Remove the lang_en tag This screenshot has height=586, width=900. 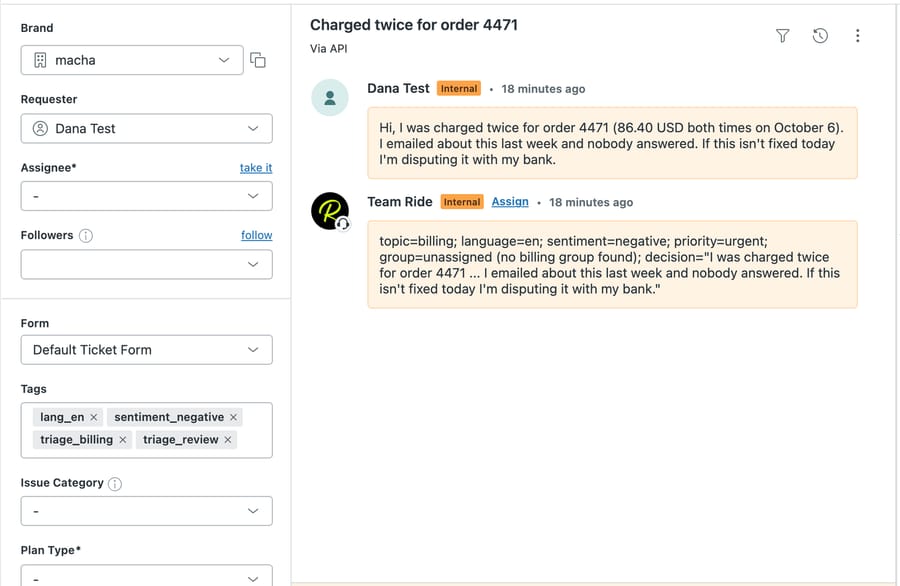pyautogui.click(x=94, y=417)
